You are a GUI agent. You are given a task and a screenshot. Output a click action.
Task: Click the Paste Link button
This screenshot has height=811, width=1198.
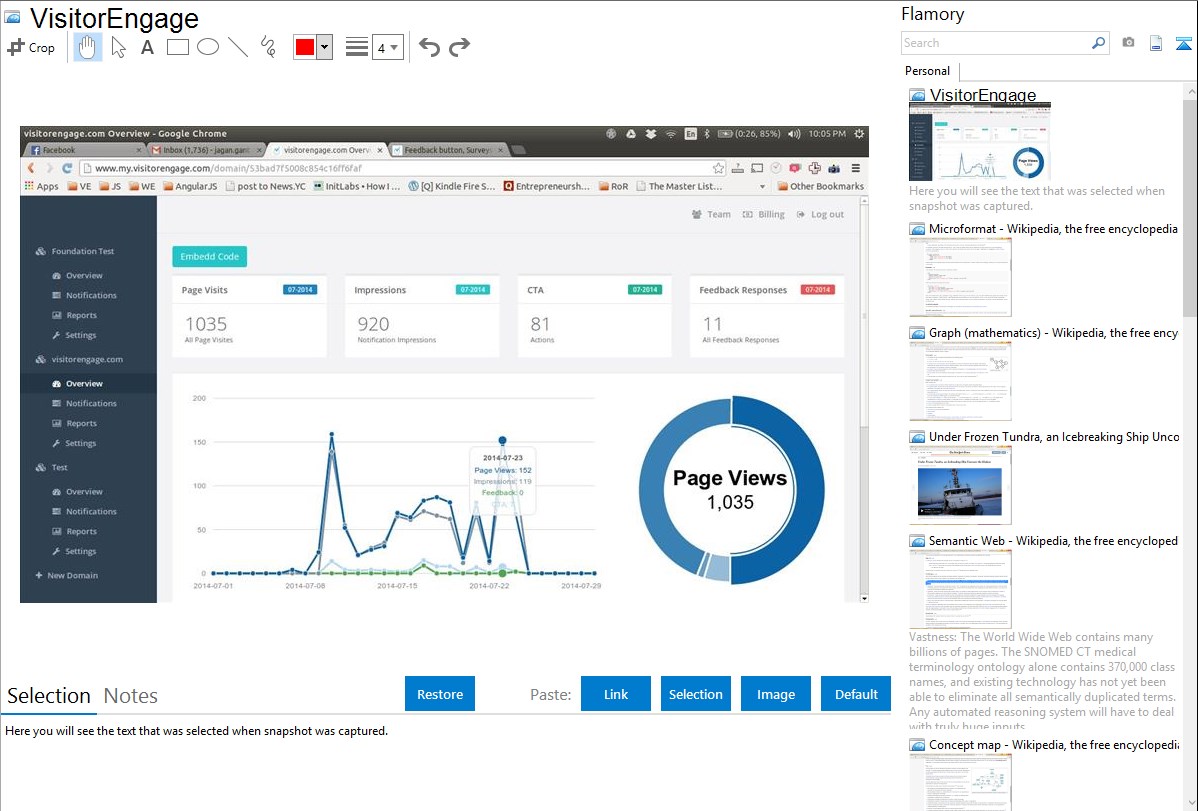[x=616, y=694]
